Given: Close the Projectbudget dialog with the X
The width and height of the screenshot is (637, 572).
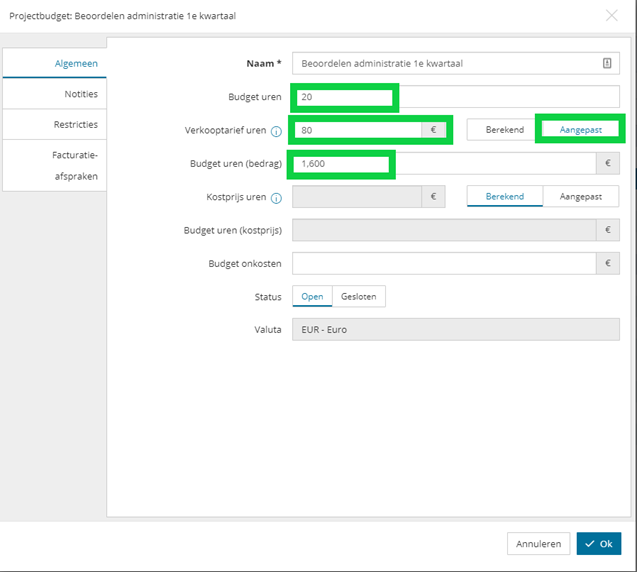Looking at the screenshot, I should [x=611, y=16].
